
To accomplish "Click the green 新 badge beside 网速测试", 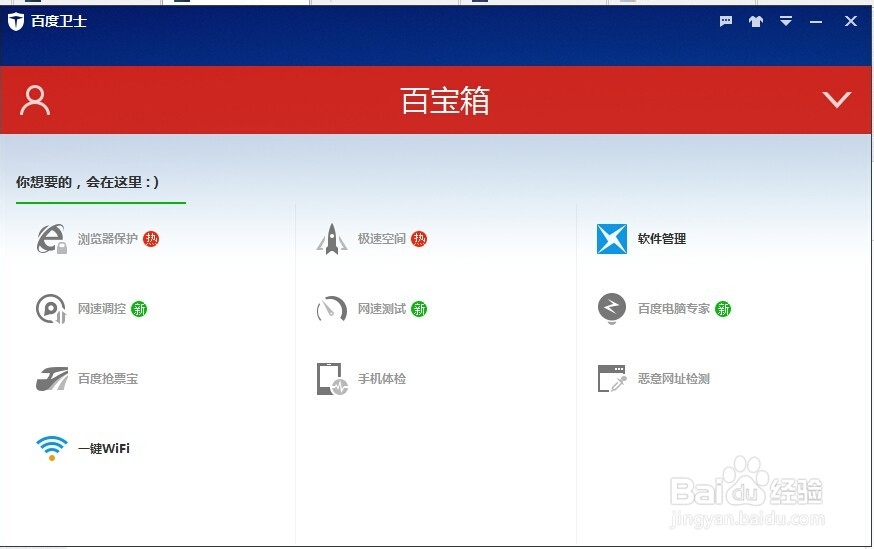I will [419, 309].
